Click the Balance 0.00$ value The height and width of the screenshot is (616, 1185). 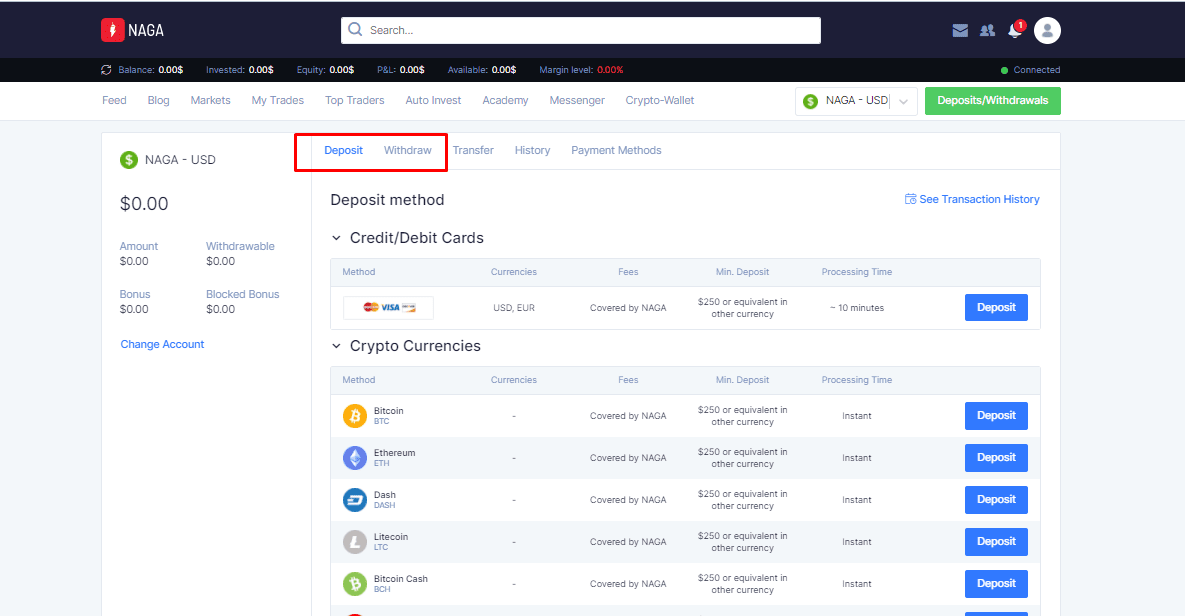point(171,70)
